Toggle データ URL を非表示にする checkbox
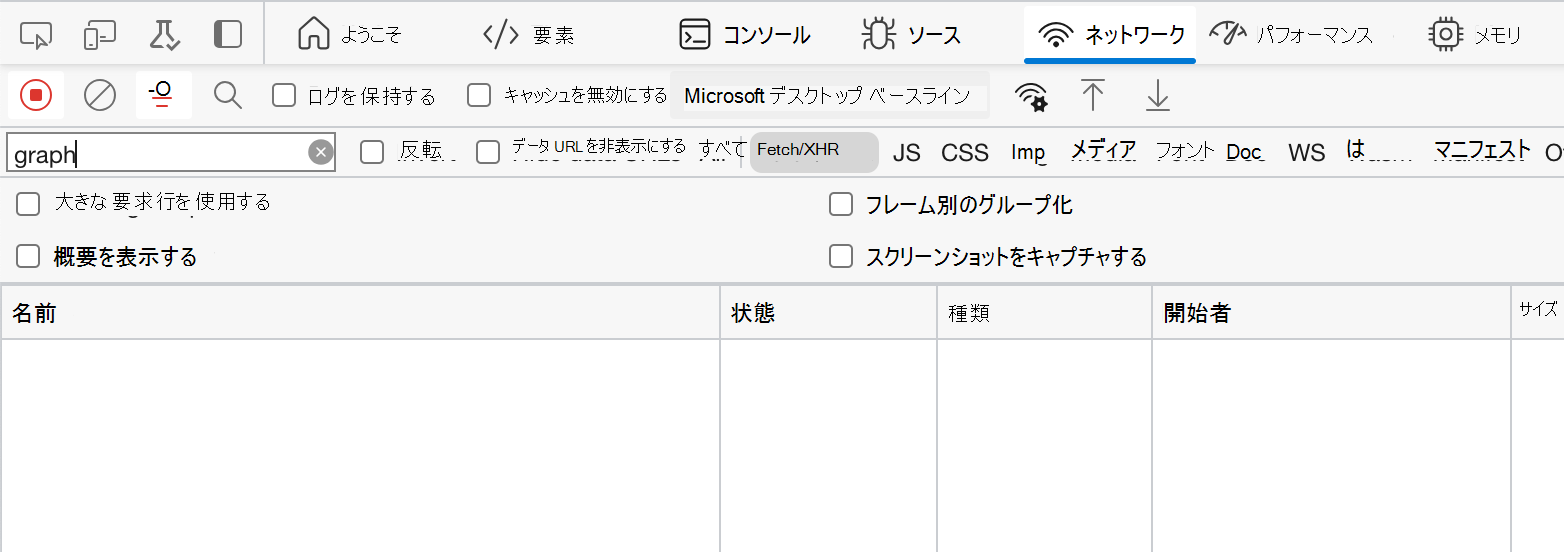 pyautogui.click(x=488, y=152)
